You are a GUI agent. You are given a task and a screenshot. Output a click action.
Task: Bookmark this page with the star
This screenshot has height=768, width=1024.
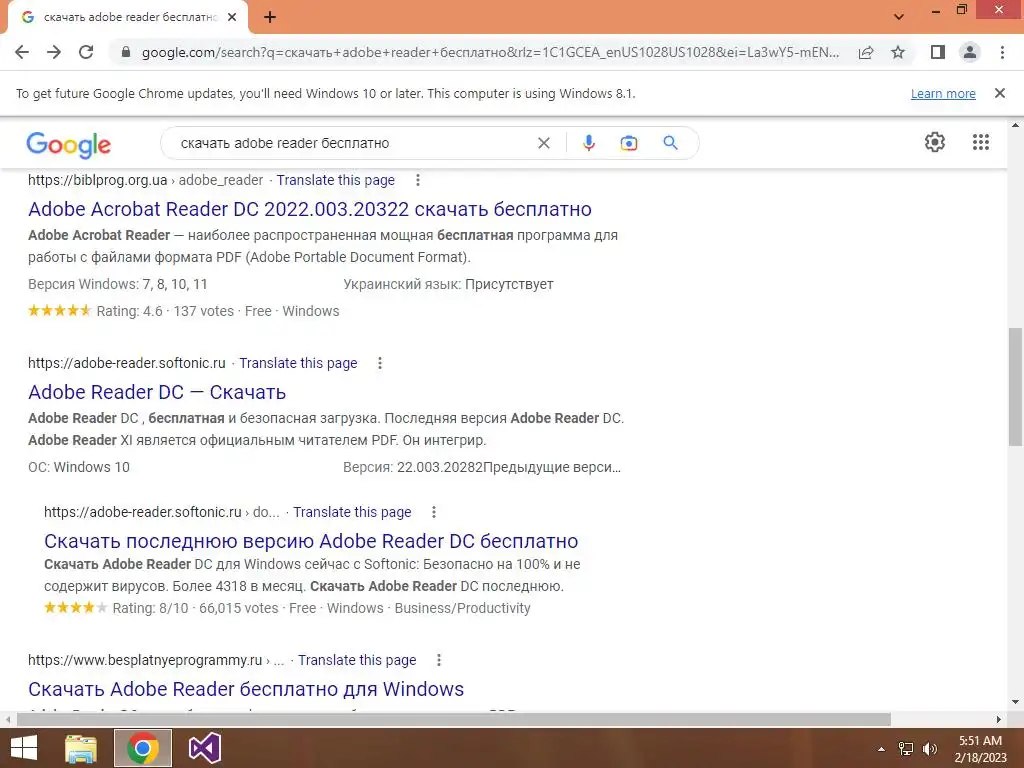point(898,52)
